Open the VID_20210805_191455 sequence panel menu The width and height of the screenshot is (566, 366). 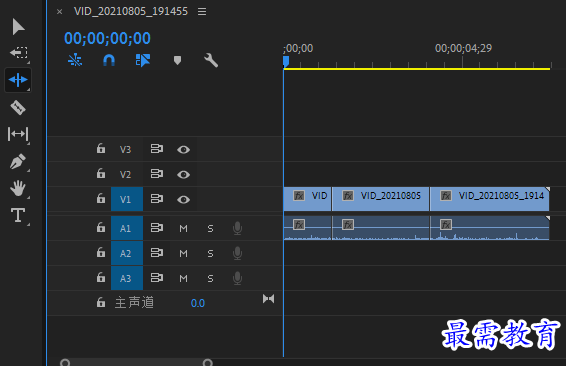(x=202, y=12)
